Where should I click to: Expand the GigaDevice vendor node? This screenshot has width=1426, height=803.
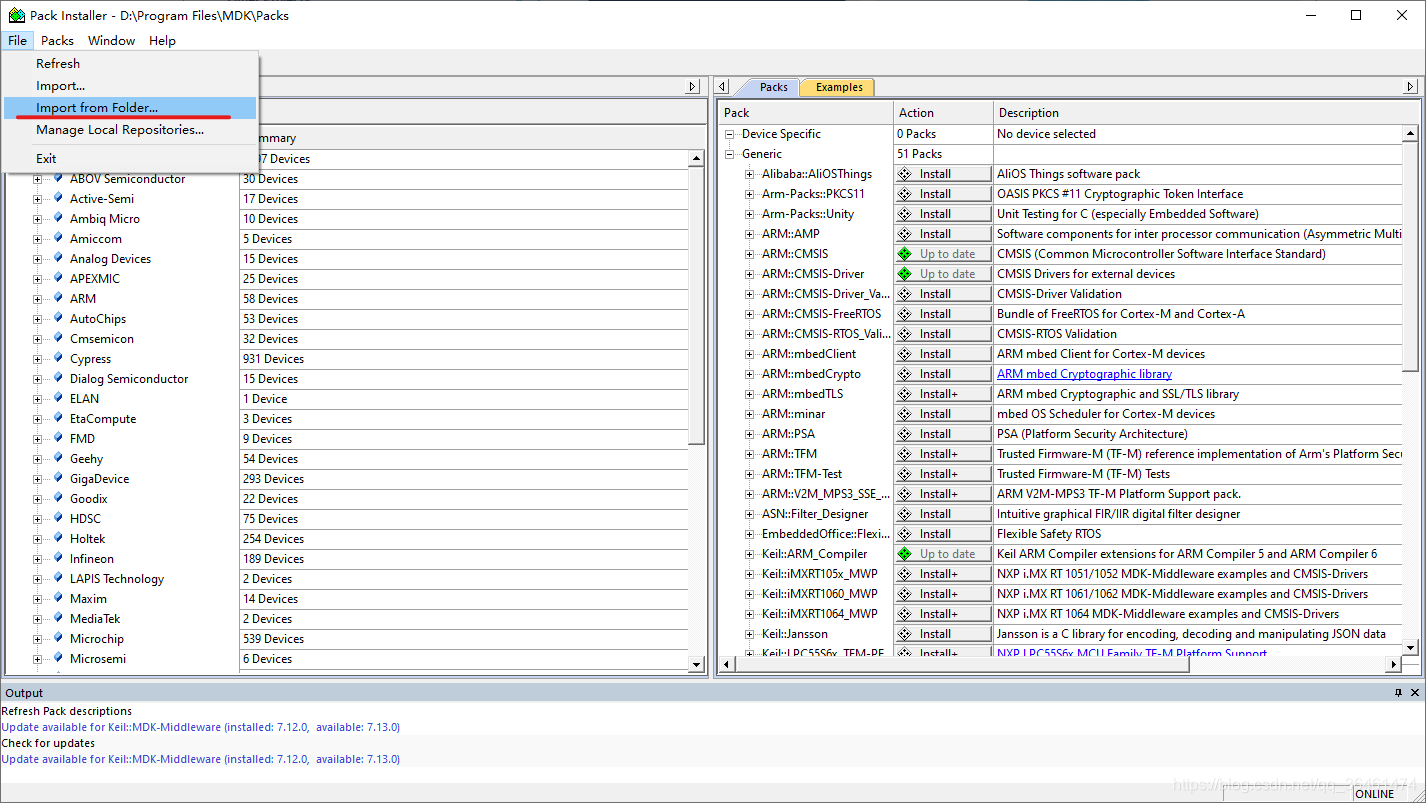click(x=38, y=479)
